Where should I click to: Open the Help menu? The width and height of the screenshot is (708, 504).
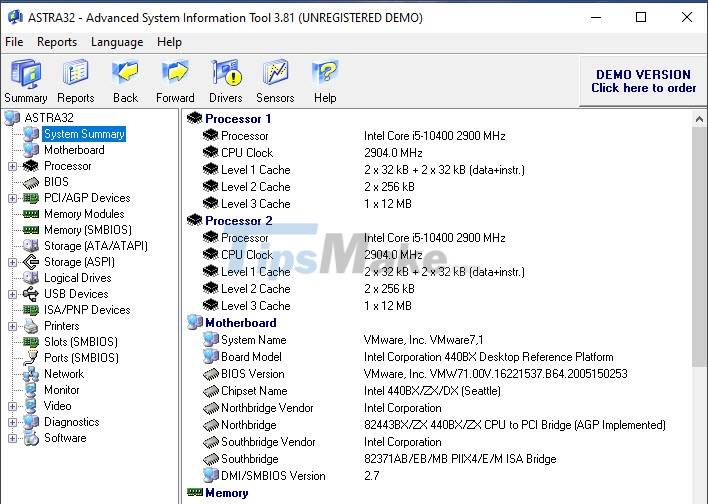tap(169, 42)
